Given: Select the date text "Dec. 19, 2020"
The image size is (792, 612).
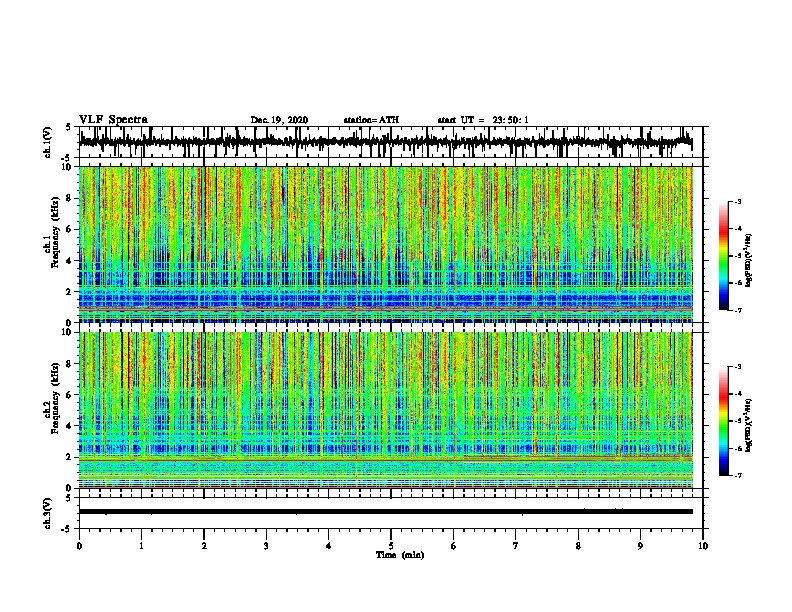Looking at the screenshot, I should [279, 120].
